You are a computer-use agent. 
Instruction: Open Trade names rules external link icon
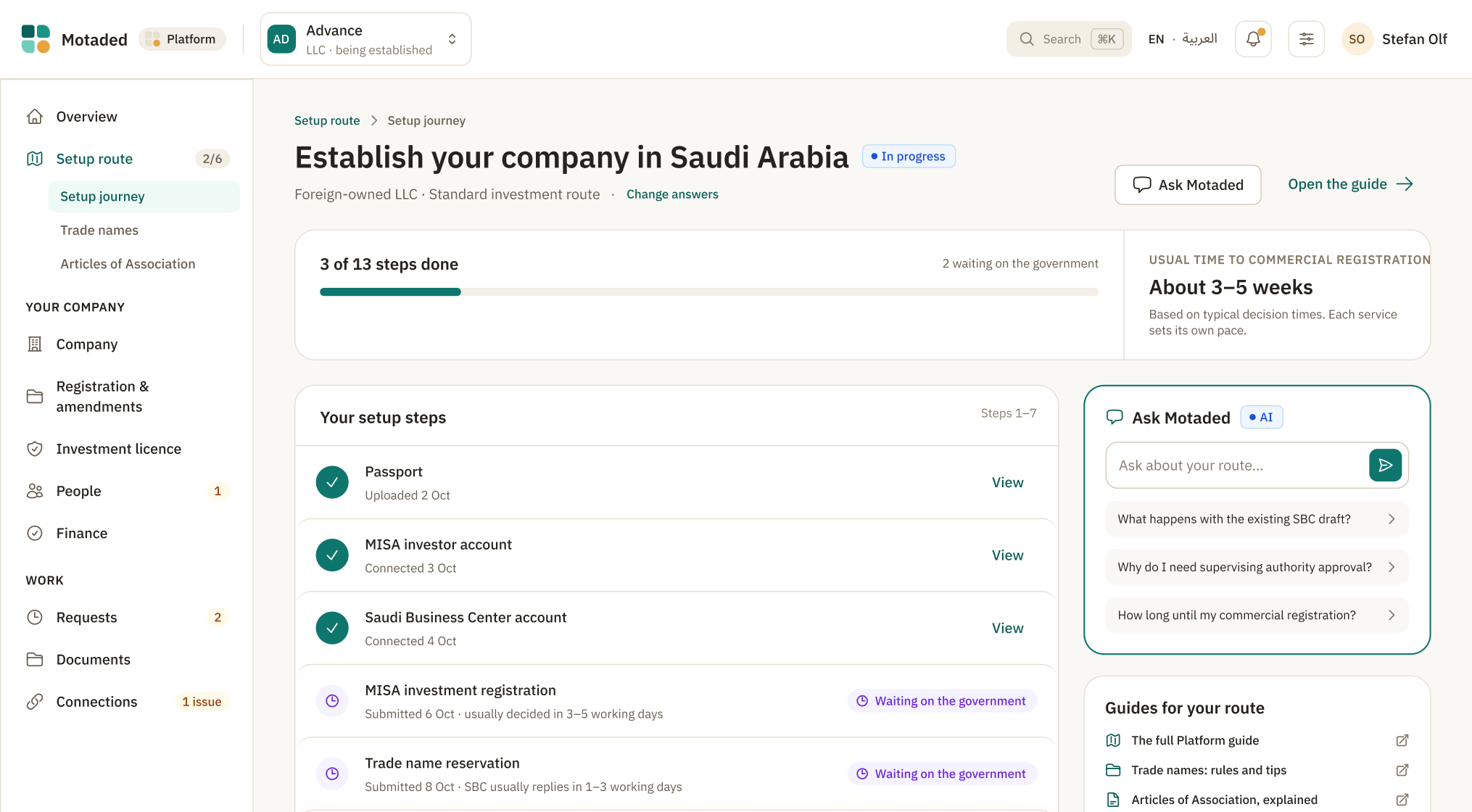1402,770
